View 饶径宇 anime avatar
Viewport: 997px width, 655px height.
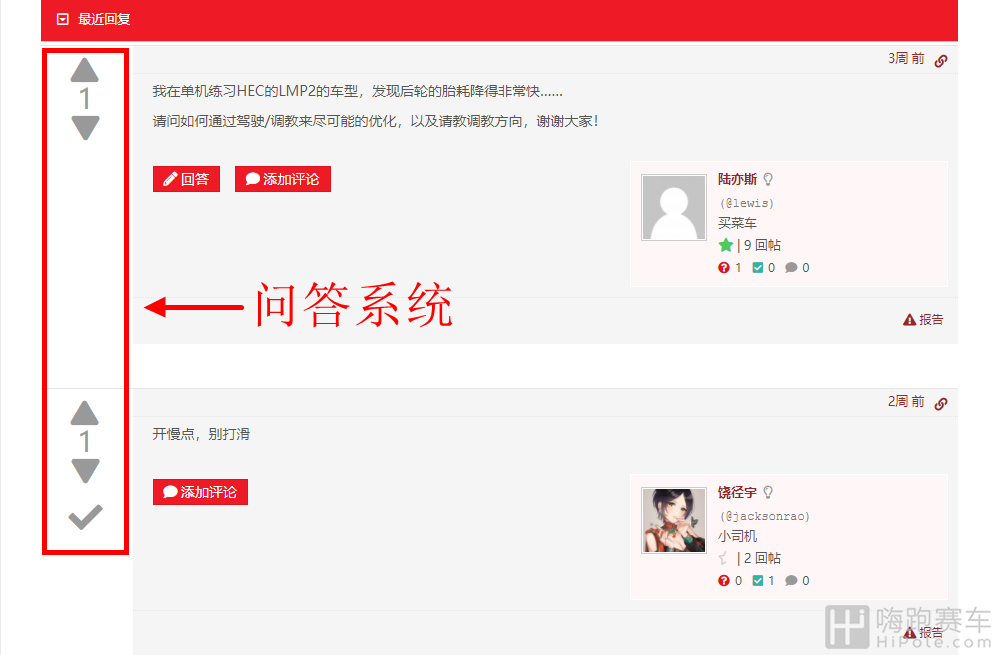click(674, 520)
